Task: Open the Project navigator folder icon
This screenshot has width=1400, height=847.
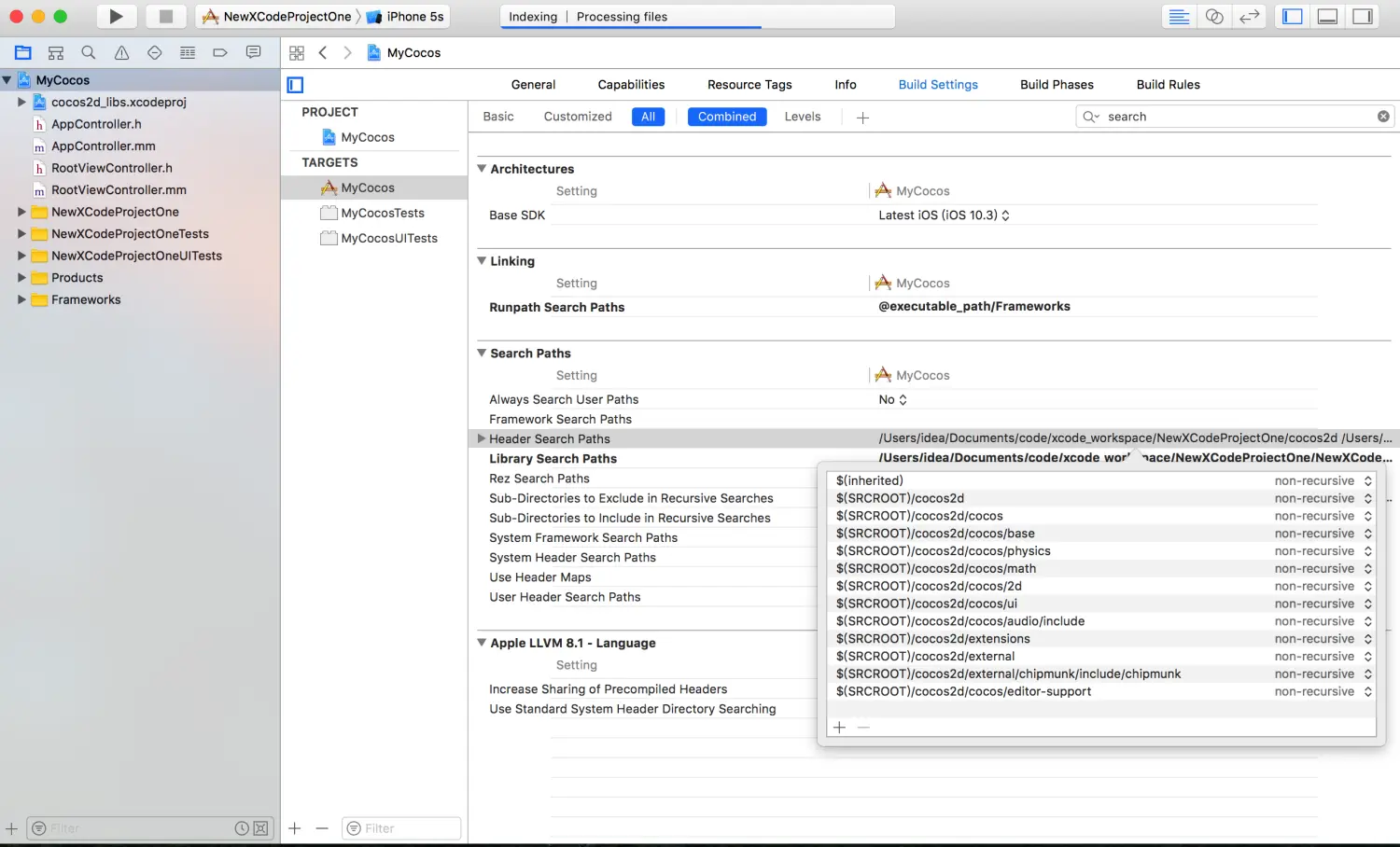Action: (23, 53)
